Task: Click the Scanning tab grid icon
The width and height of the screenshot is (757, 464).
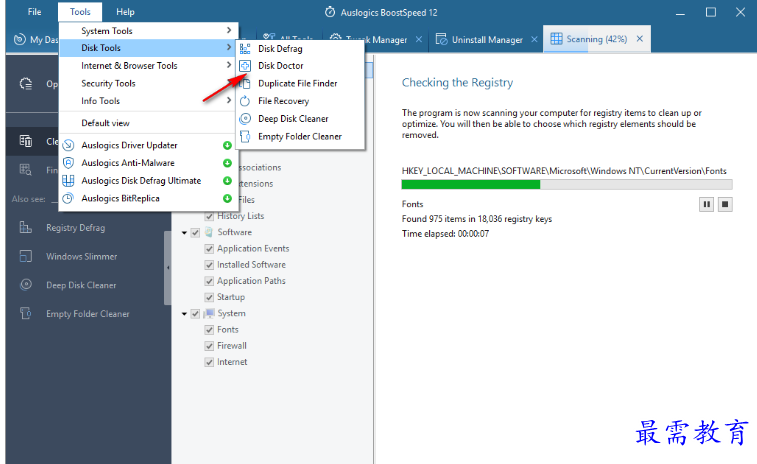Action: click(556, 39)
